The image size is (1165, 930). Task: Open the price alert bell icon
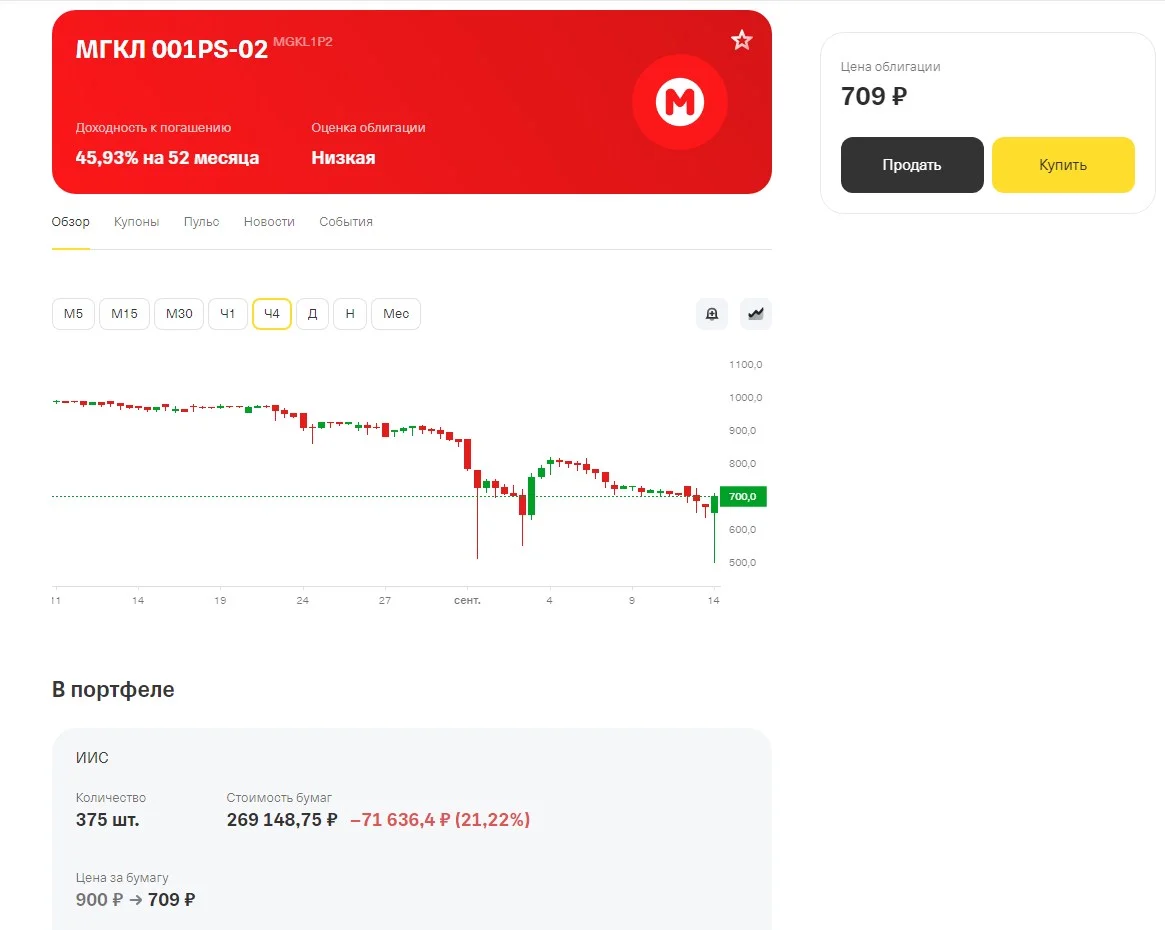click(712, 313)
